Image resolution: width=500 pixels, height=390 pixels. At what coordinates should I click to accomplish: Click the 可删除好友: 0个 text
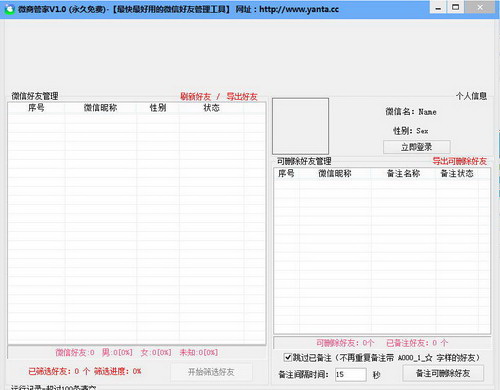pyautogui.click(x=345, y=343)
